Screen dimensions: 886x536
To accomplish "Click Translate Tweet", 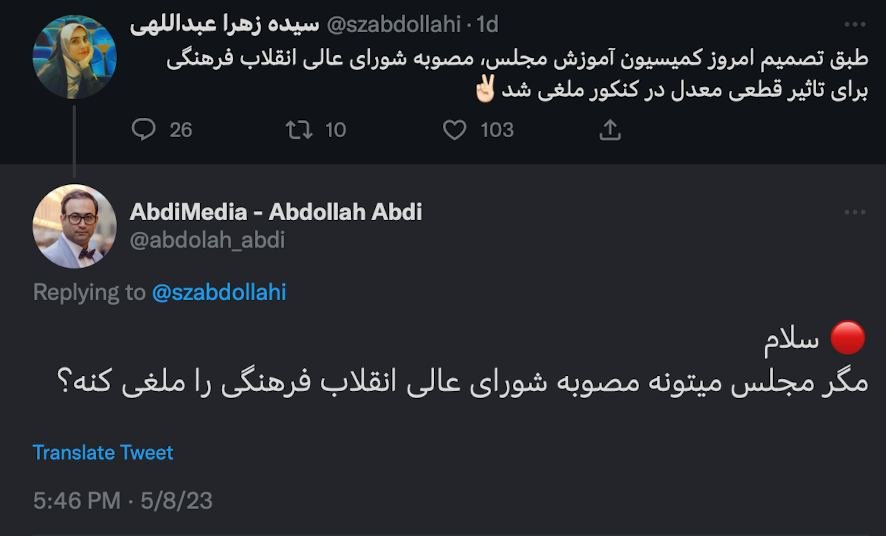I will [103, 452].
